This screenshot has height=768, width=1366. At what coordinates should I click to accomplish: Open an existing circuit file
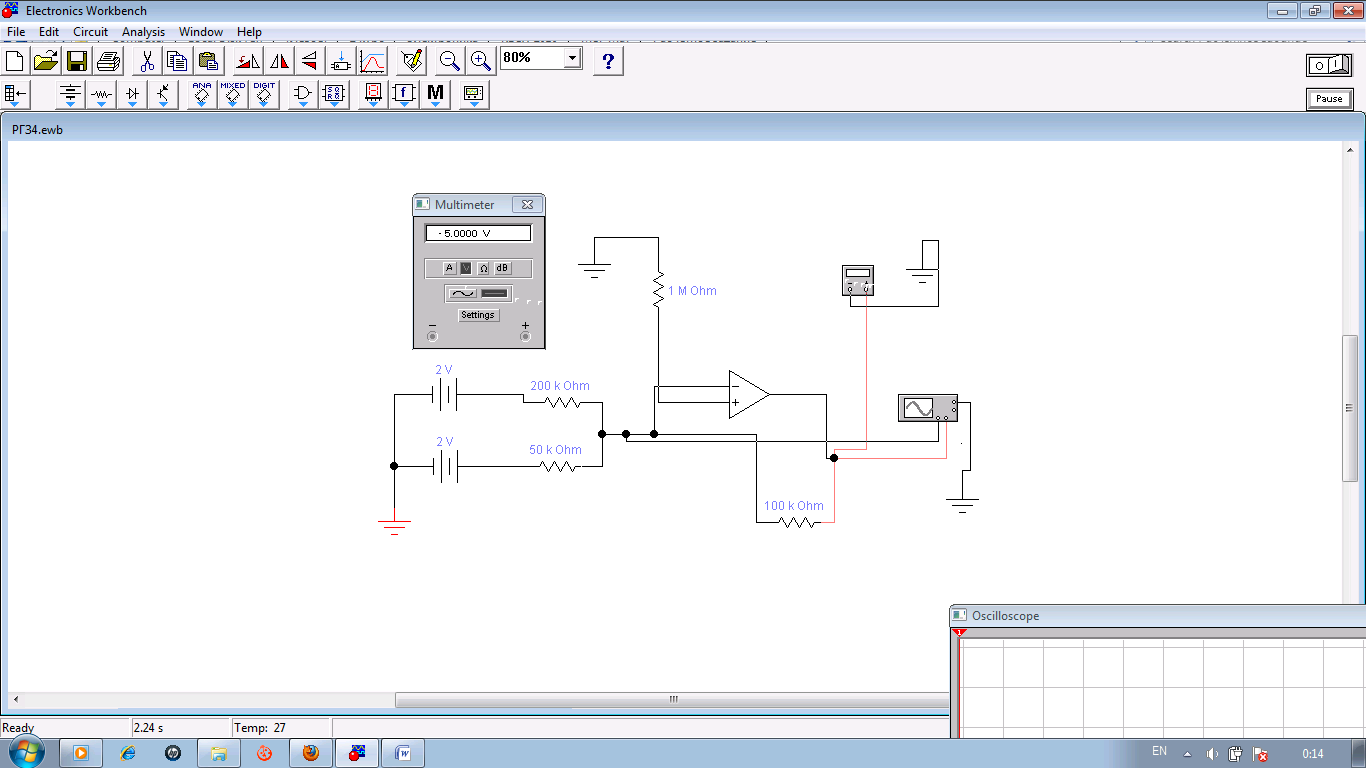(46, 61)
